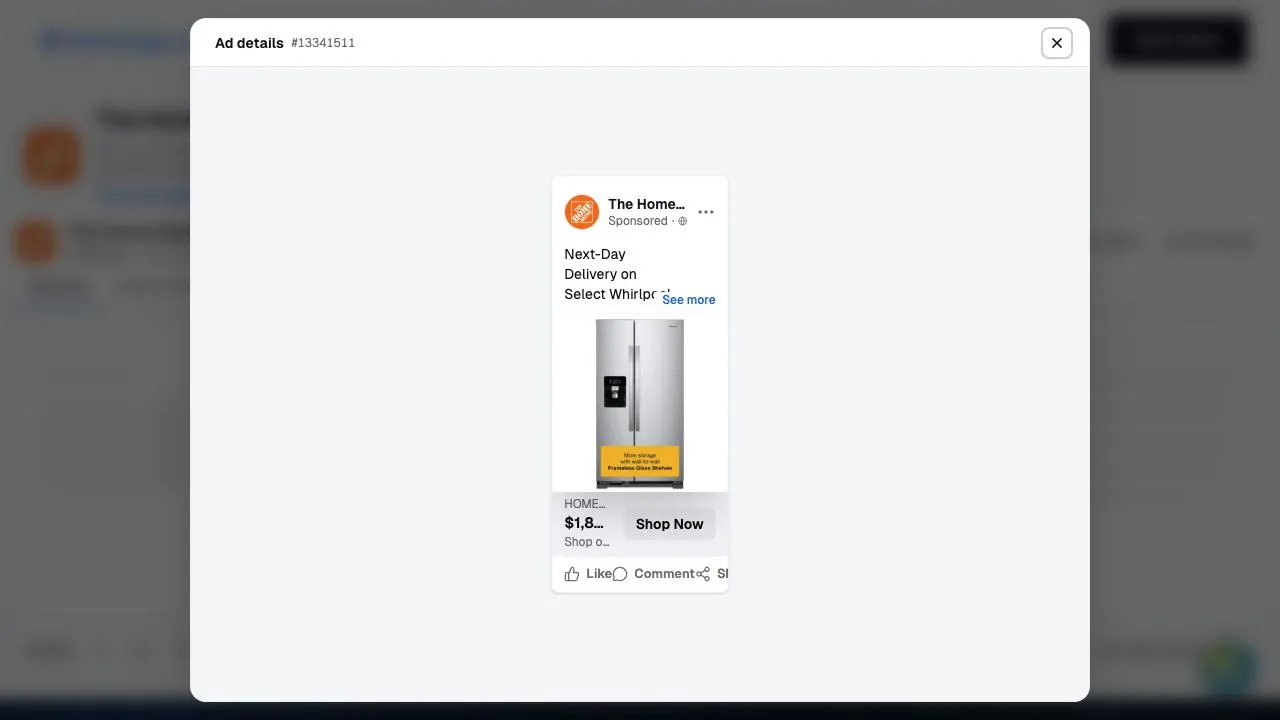This screenshot has width=1280, height=720.
Task: Click the ad ID #13341511
Action: point(323,43)
